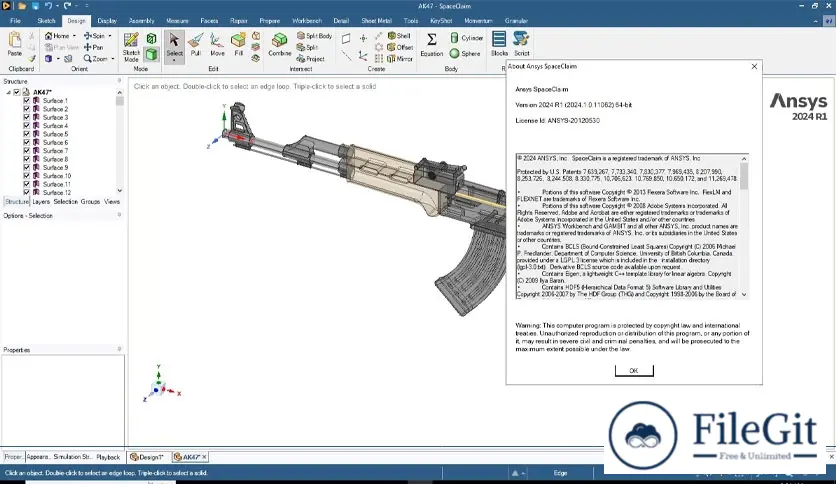Image resolution: width=836 pixels, height=484 pixels.
Task: Open the Script tool
Action: (x=521, y=44)
